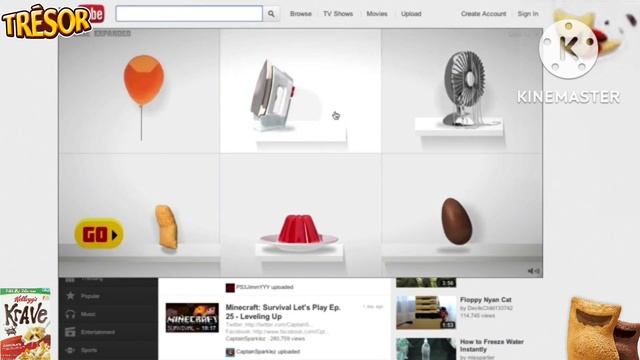Open the Floppy Nyan Cat thumbnail
640x360 pixels.
tap(426, 312)
